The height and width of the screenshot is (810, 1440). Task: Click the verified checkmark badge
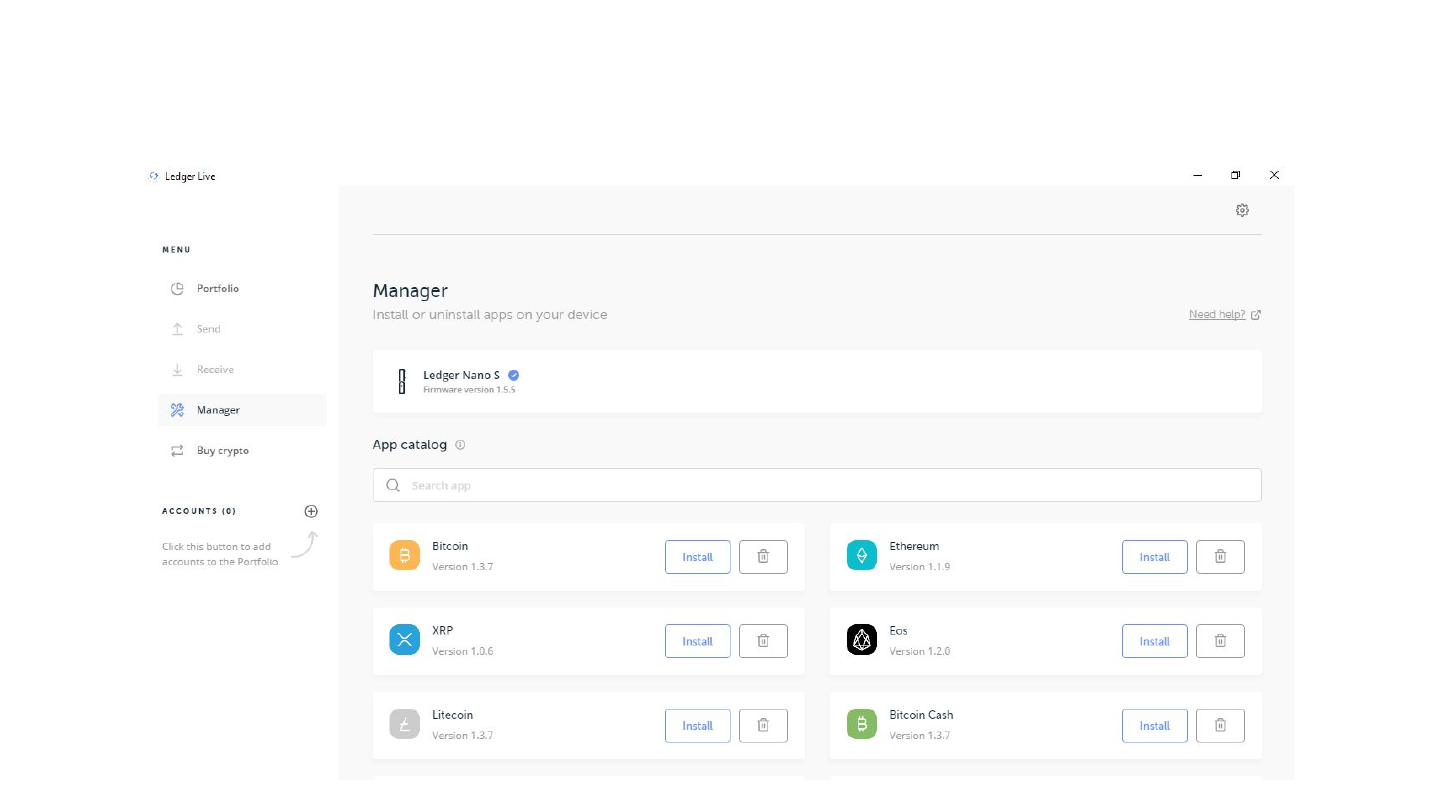514,375
